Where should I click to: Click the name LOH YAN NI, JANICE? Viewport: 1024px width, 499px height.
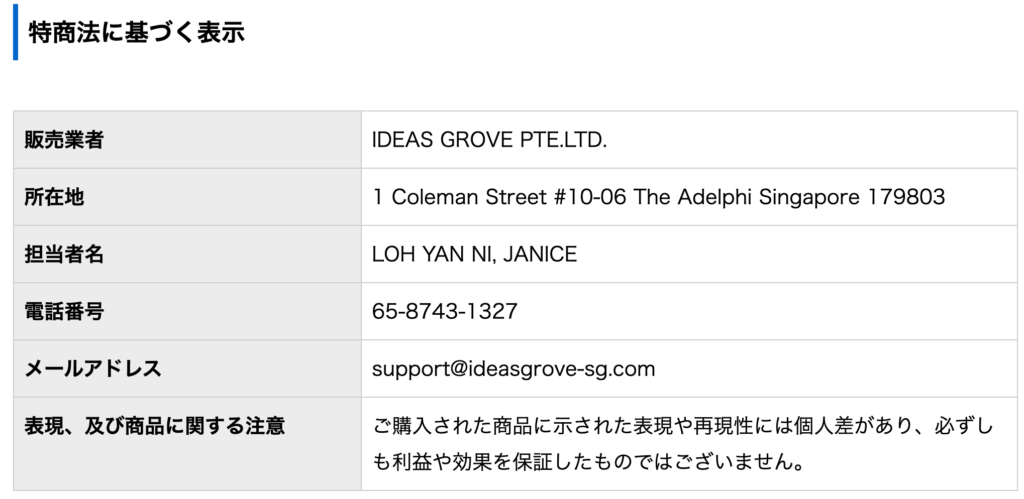pyautogui.click(x=475, y=254)
